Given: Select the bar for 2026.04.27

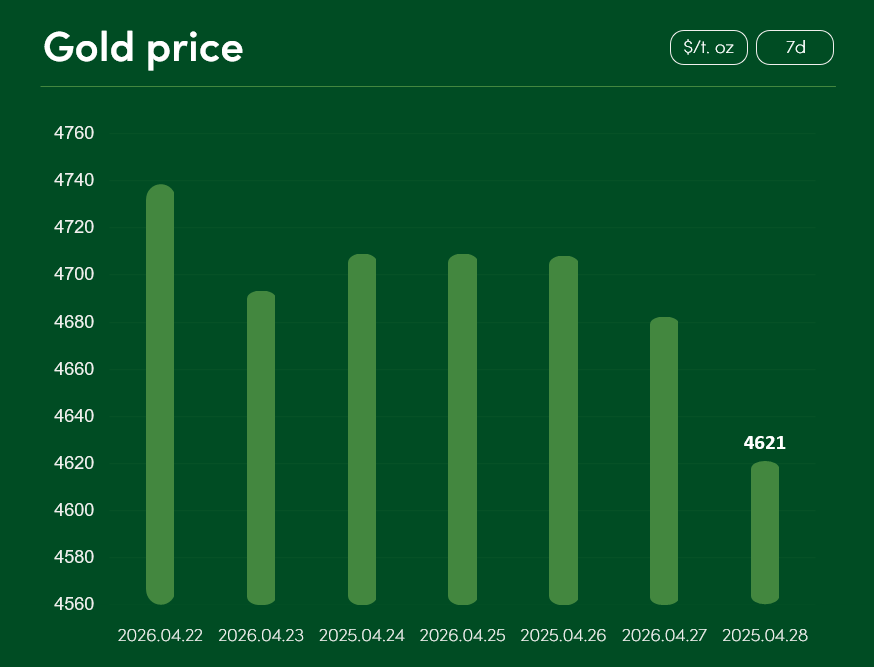Looking at the screenshot, I should (664, 461).
